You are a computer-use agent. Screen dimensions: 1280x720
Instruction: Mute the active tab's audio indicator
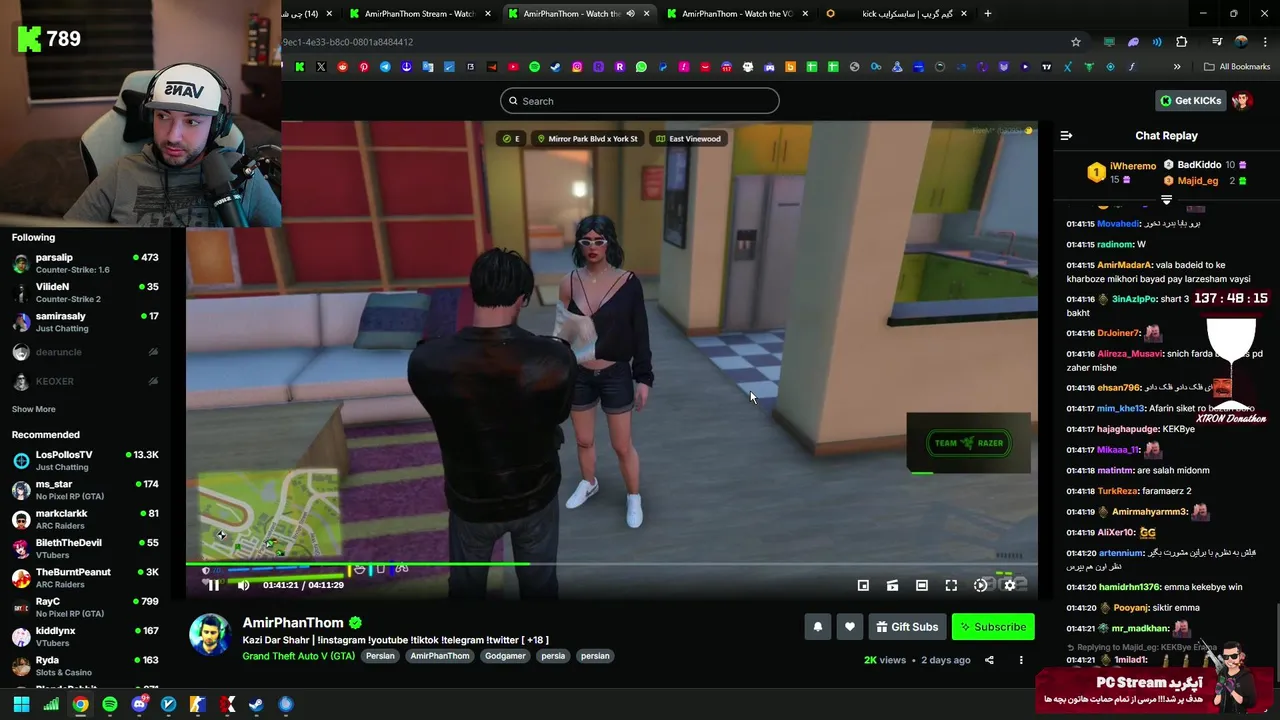coord(630,14)
